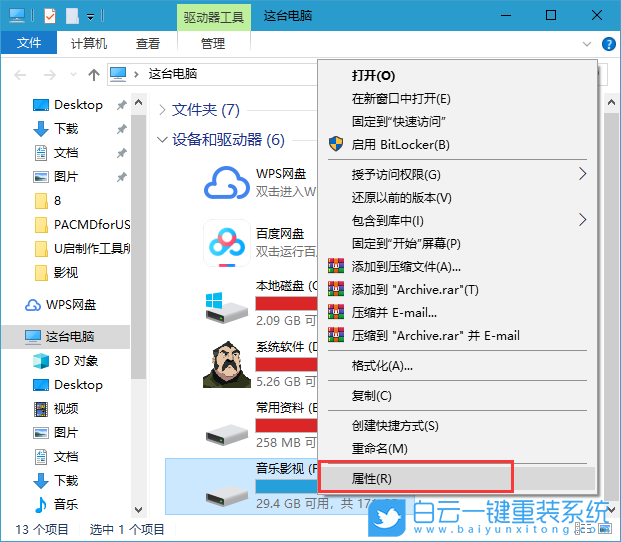Image resolution: width=621 pixels, height=542 pixels.
Task: Open folder 8 in navigation pane
Action: pos(48,201)
